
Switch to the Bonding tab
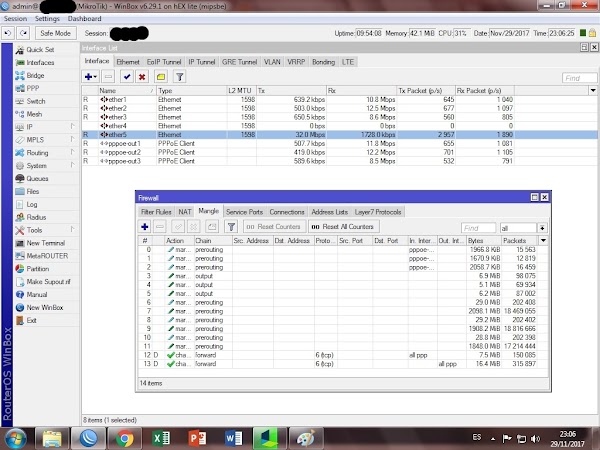(323, 62)
